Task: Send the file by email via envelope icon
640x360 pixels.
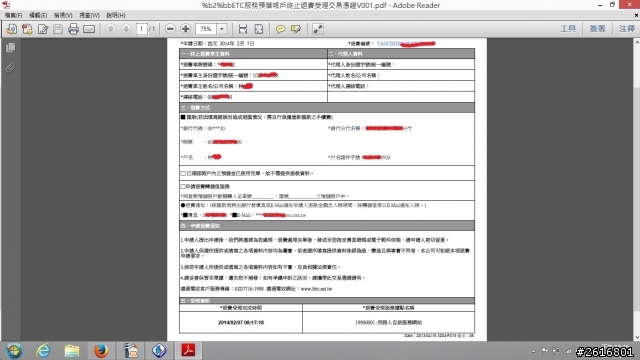Action: (x=89, y=29)
